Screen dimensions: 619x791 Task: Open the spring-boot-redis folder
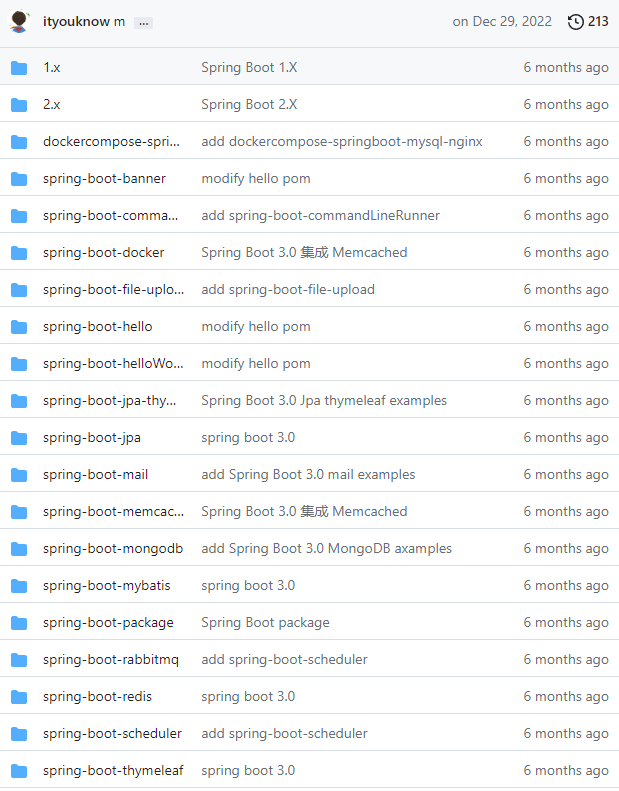coord(97,697)
